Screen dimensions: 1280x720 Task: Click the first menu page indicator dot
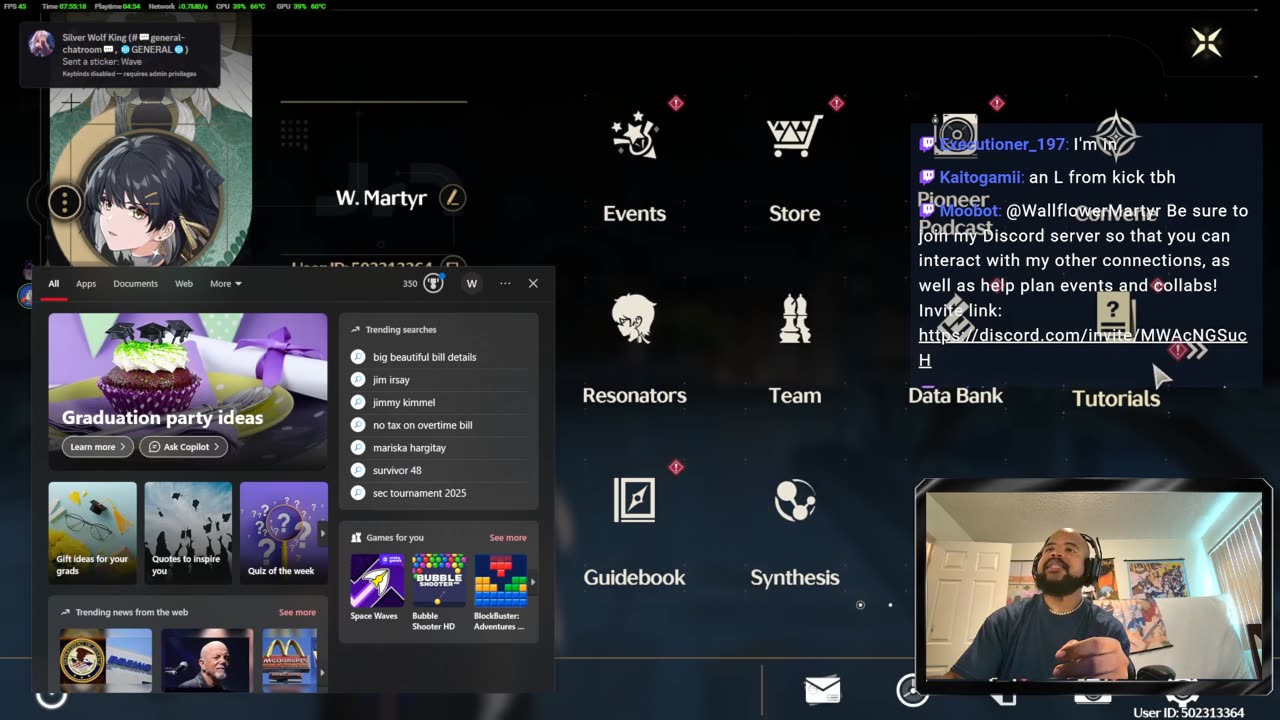click(860, 605)
